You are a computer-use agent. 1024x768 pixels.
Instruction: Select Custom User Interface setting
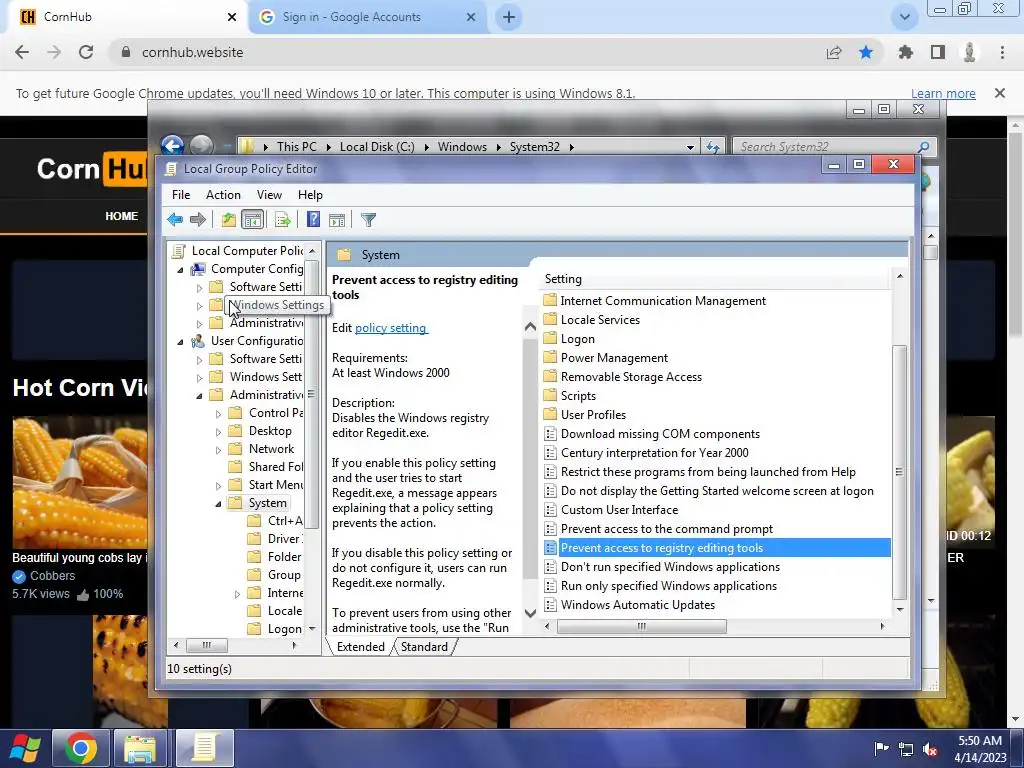619,510
